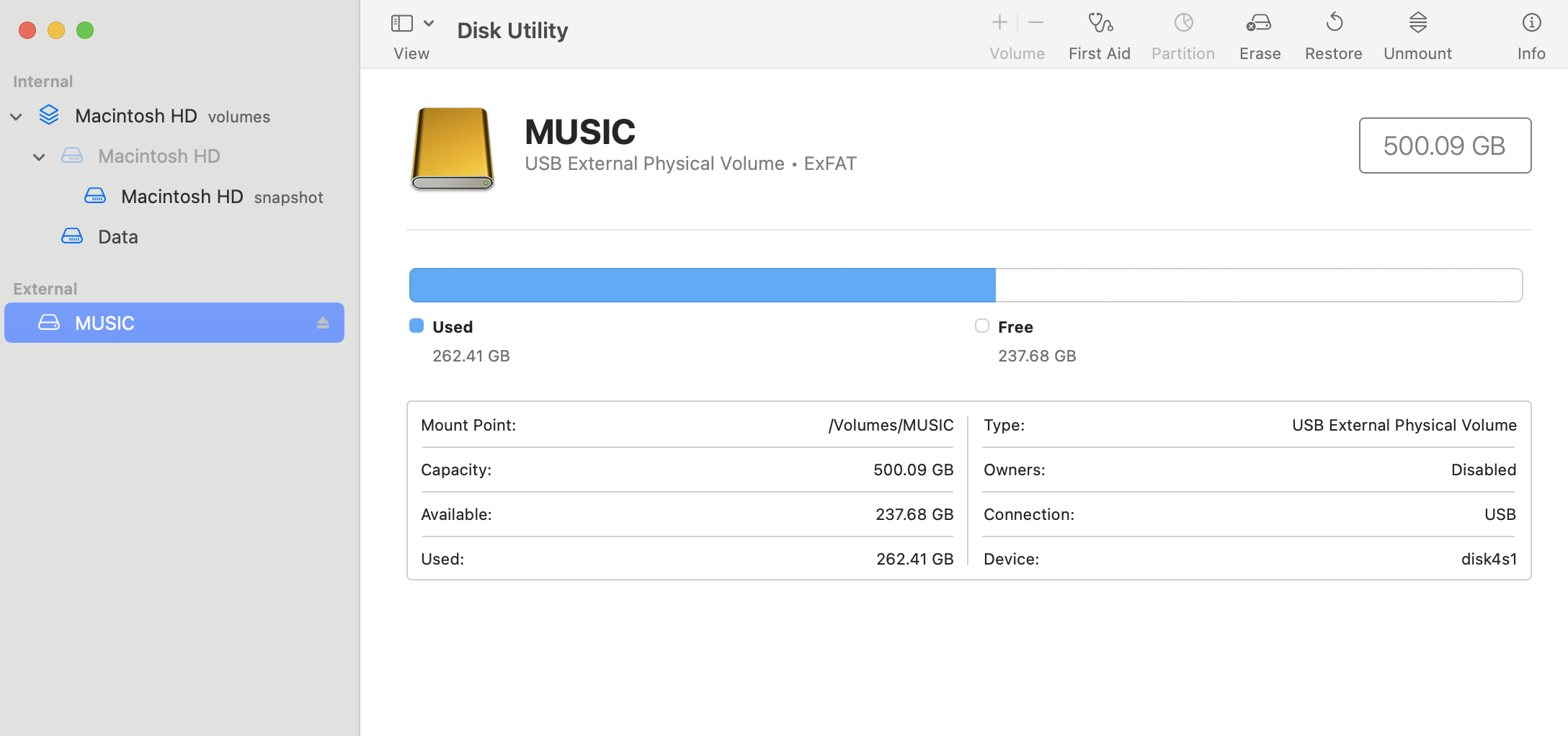Screen dimensions: 1568x736
Task: Open the View dropdown chevron
Action: click(429, 24)
